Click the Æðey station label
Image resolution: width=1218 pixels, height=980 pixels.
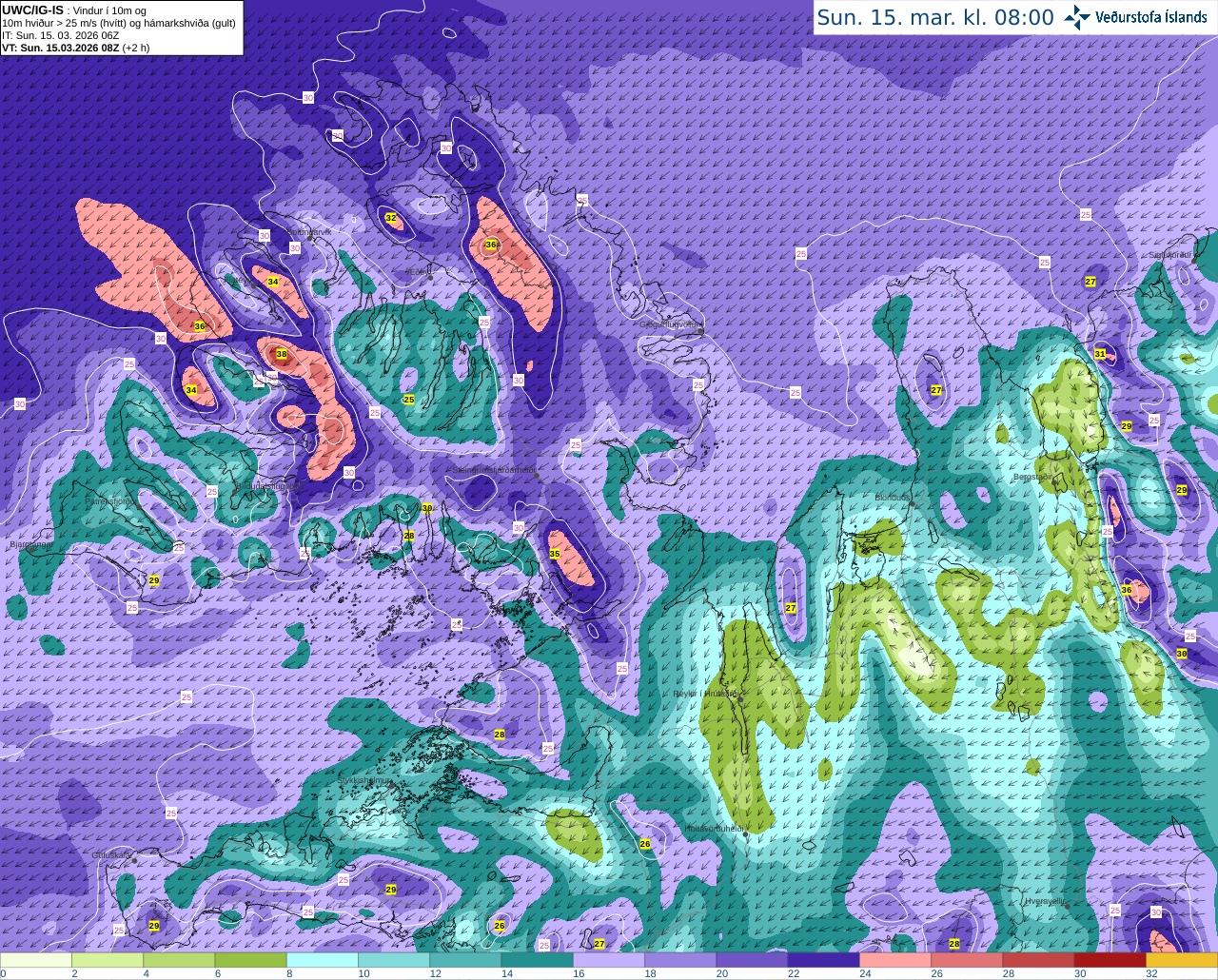click(x=420, y=273)
